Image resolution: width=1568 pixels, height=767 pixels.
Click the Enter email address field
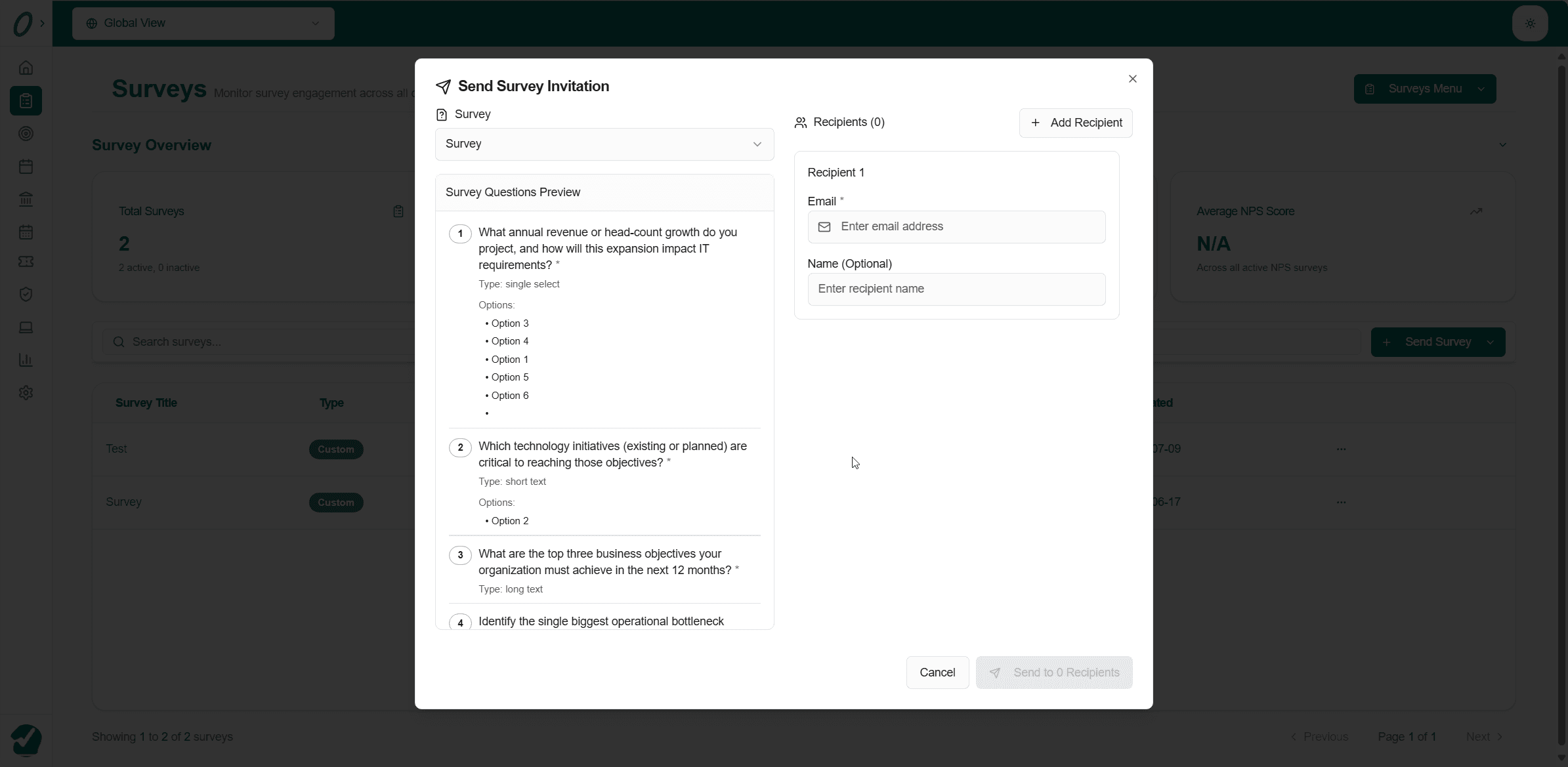(956, 226)
